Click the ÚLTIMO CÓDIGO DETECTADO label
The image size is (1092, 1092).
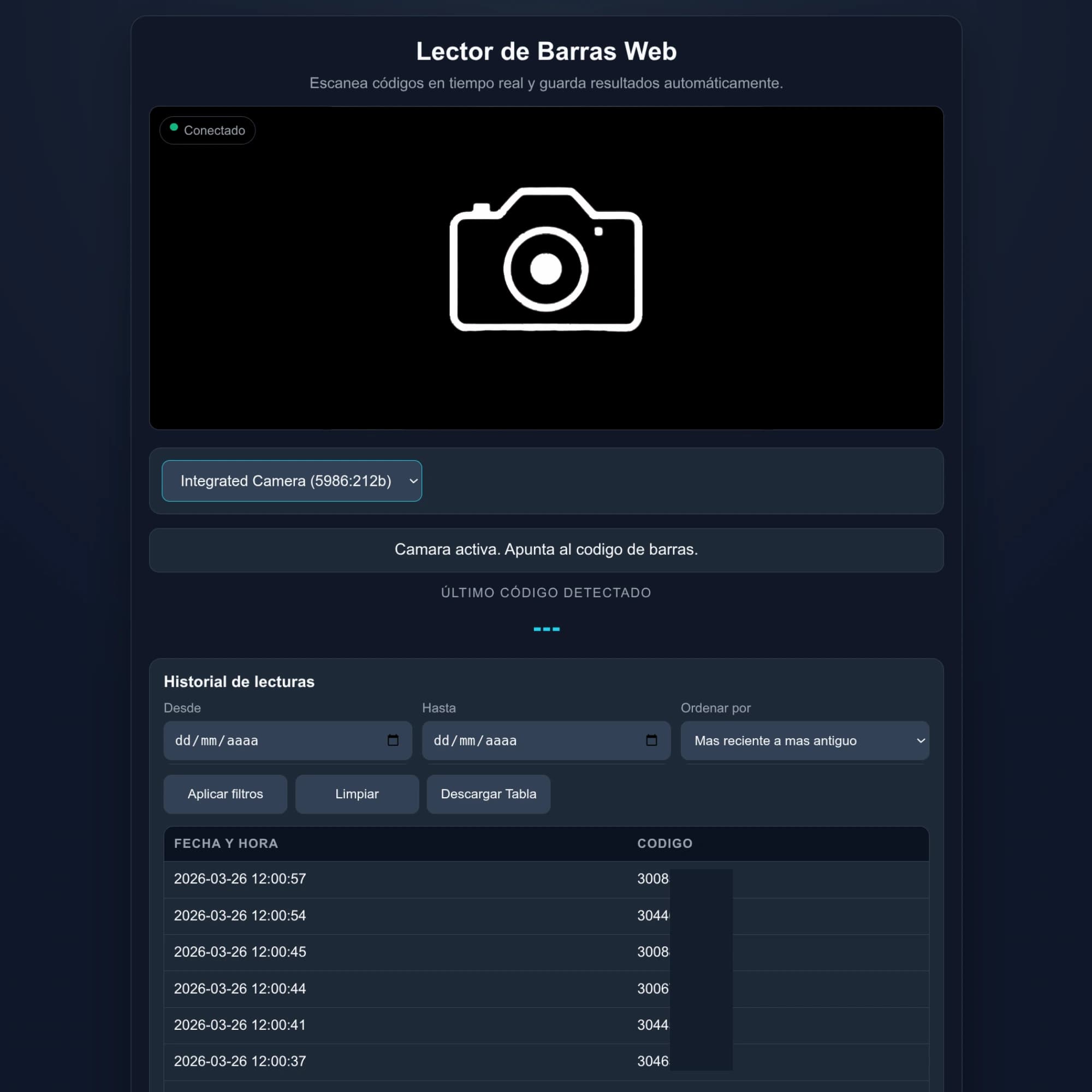click(x=546, y=592)
